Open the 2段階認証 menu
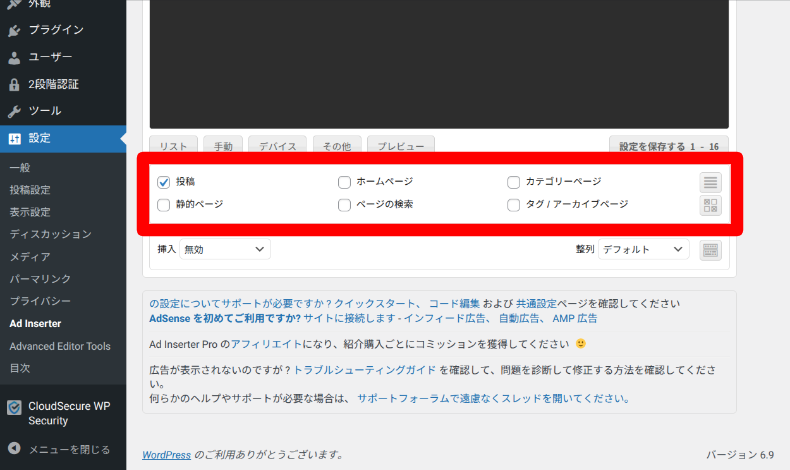 point(63,84)
